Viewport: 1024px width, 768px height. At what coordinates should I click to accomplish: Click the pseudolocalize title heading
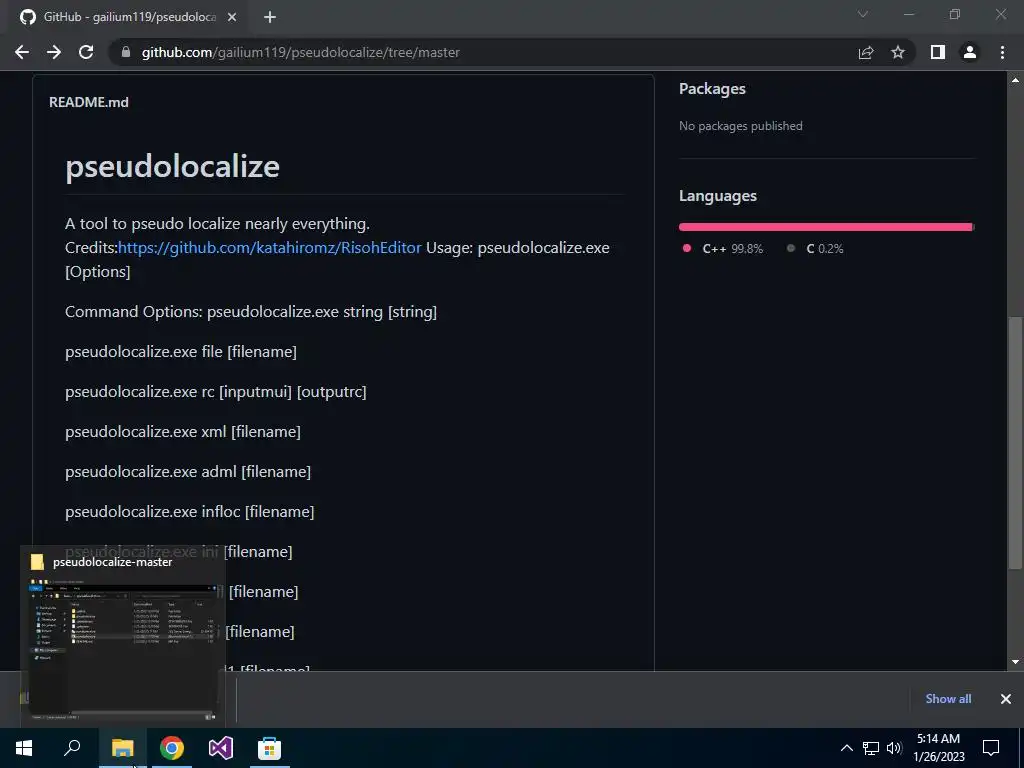pos(172,166)
